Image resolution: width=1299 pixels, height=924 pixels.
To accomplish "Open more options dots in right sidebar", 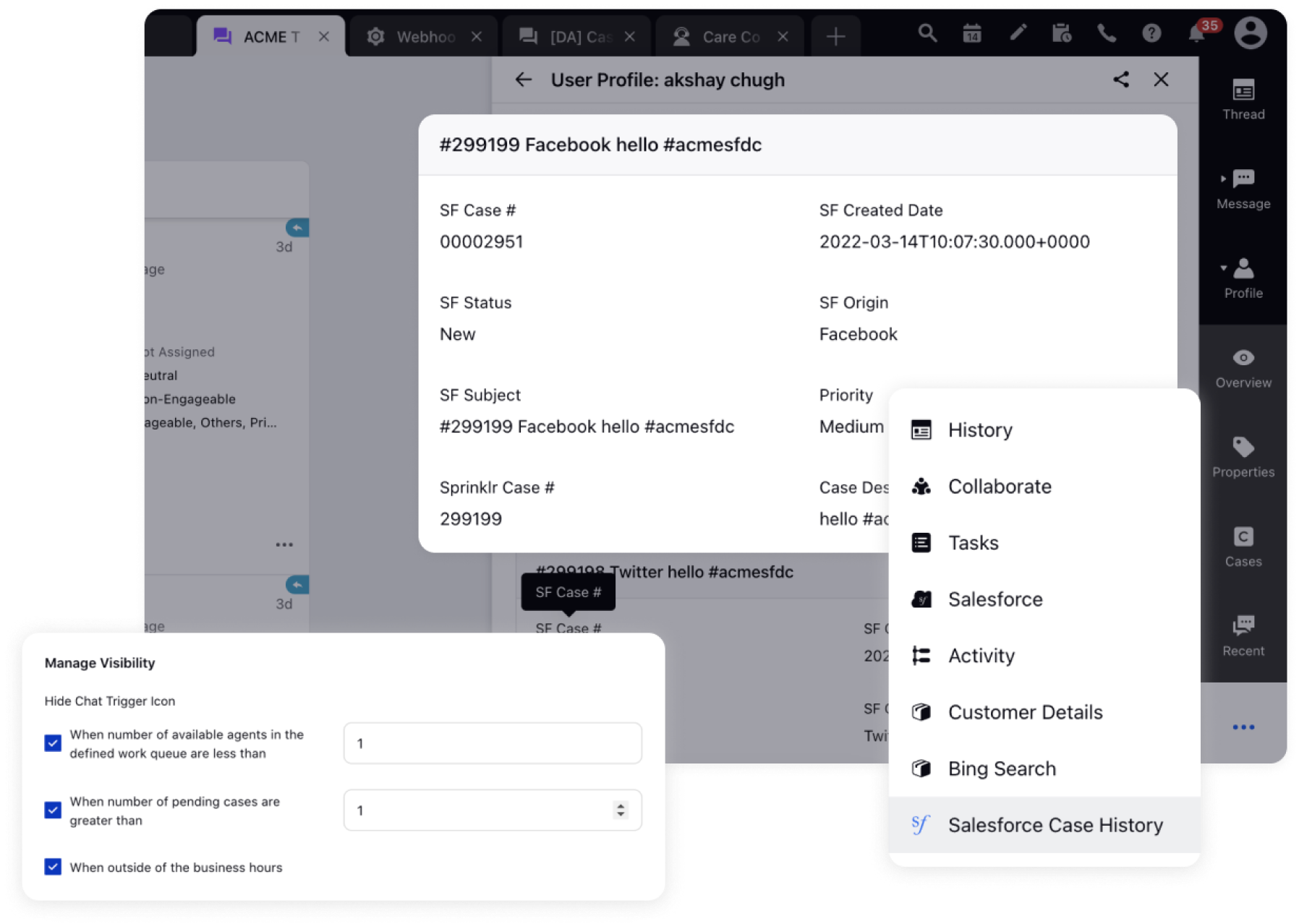I will tap(1243, 727).
